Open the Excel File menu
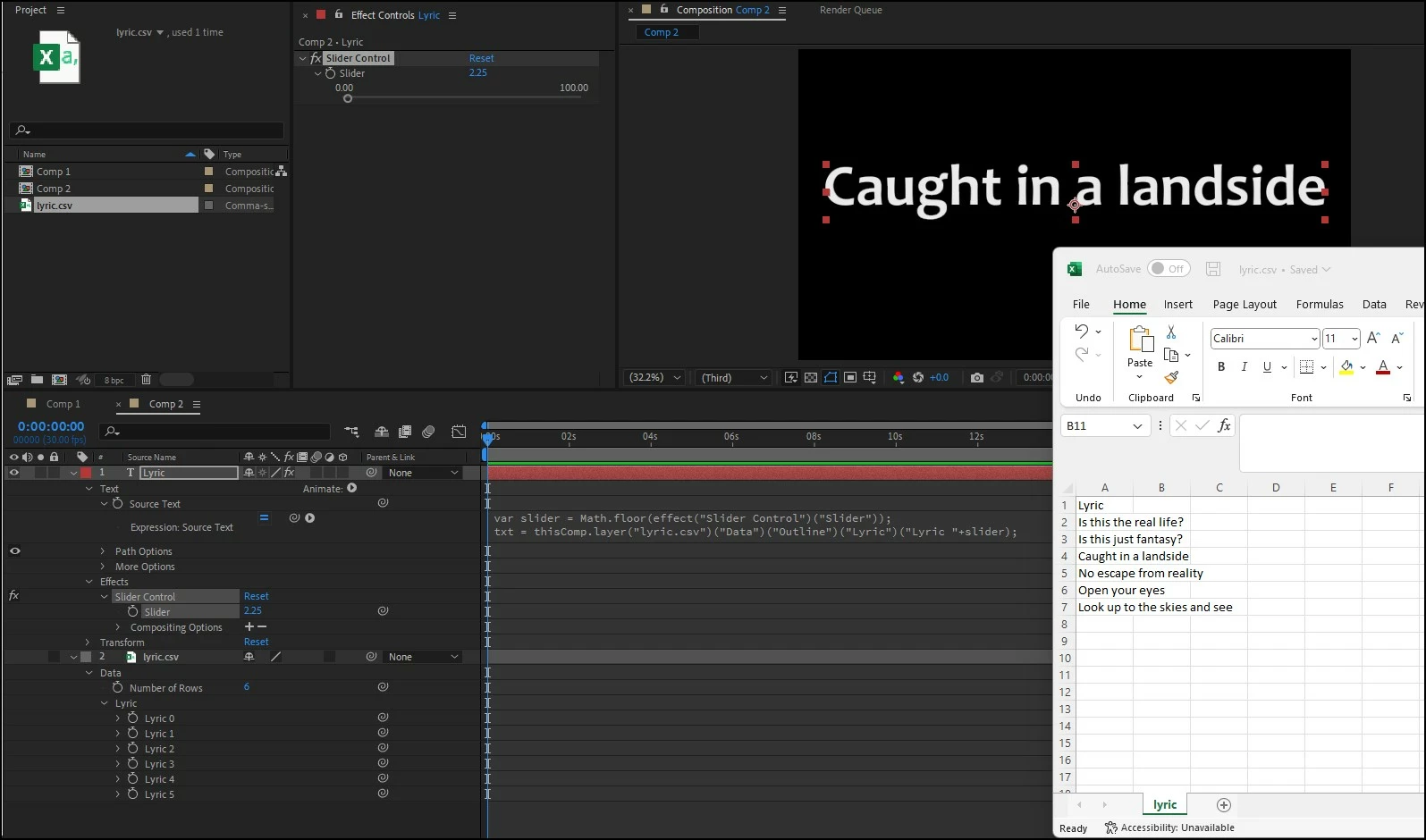This screenshot has width=1426, height=840. pyautogui.click(x=1081, y=305)
